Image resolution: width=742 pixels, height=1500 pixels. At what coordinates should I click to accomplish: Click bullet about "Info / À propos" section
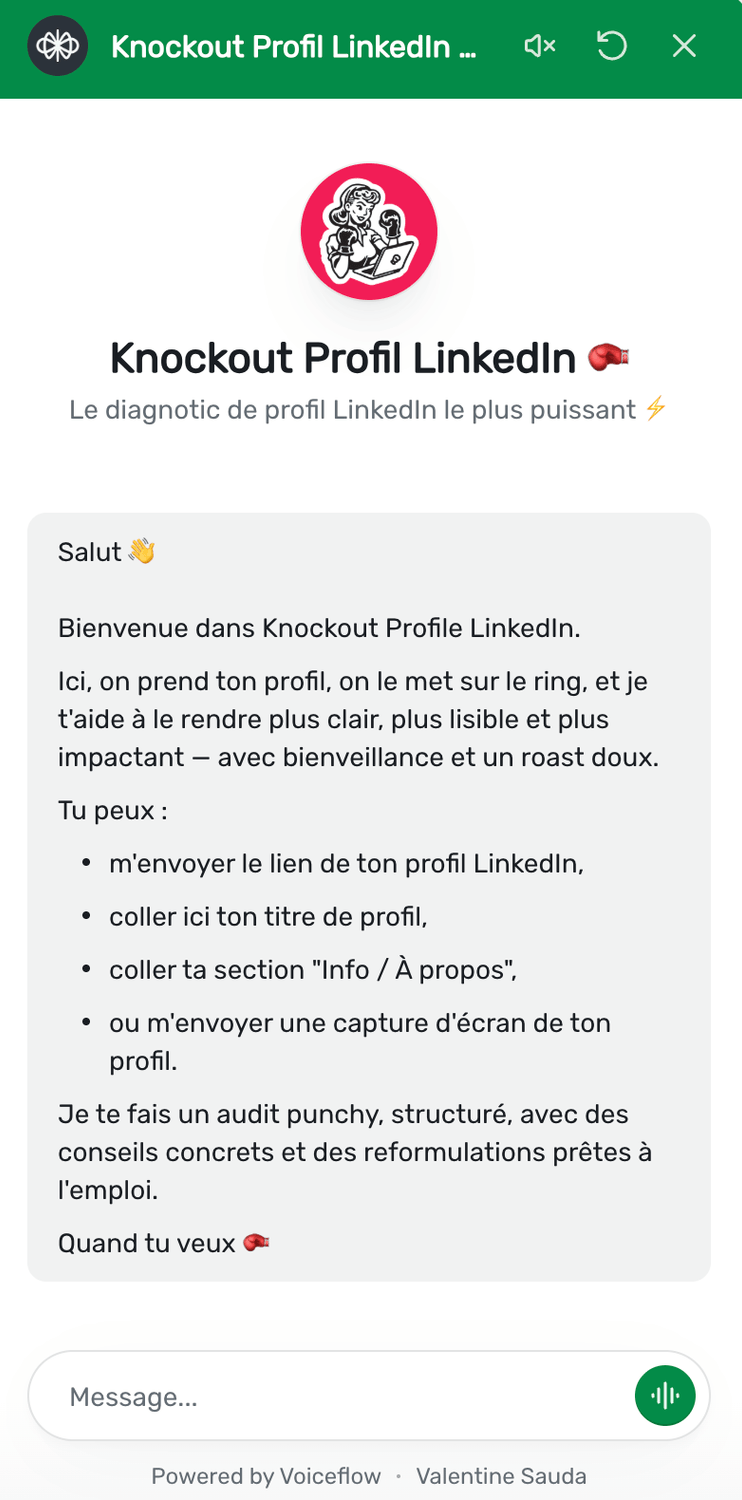click(x=313, y=969)
